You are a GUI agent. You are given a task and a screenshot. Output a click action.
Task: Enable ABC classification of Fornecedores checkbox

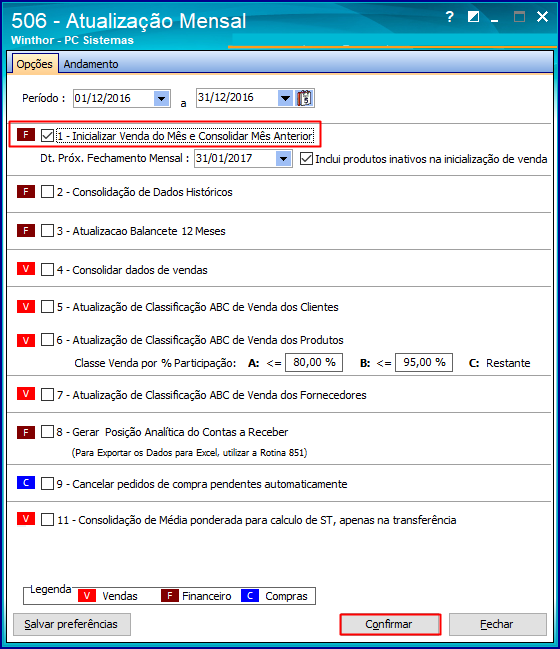click(x=47, y=394)
